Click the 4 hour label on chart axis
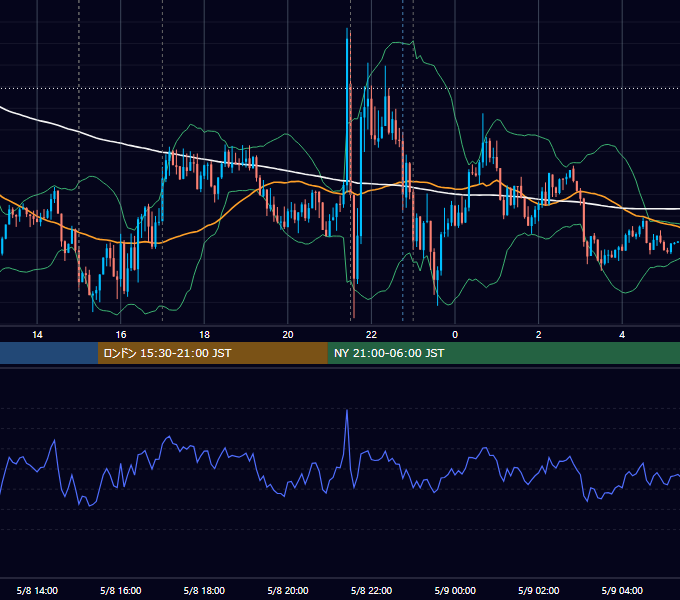680x600 pixels. click(x=622, y=334)
